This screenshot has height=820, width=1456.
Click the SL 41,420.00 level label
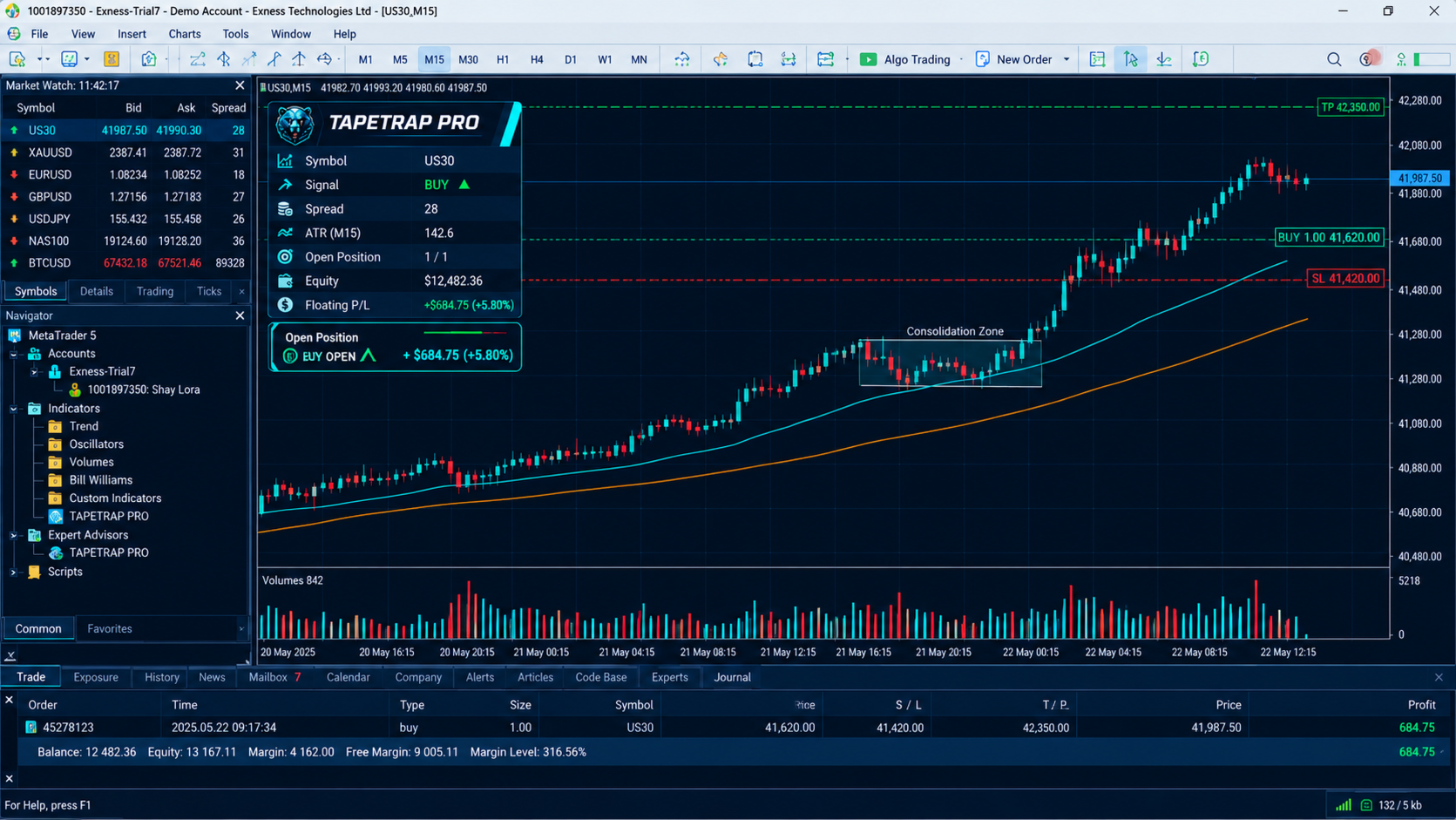1346,279
